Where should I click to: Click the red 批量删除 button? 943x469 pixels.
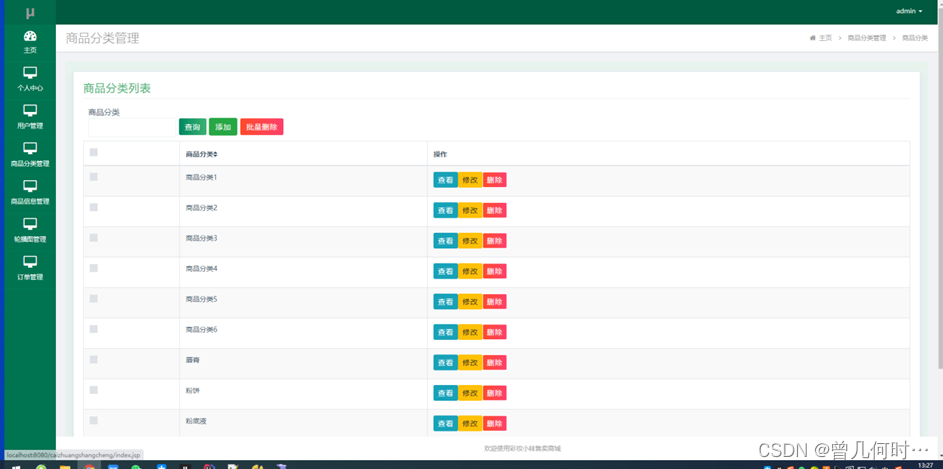click(262, 127)
